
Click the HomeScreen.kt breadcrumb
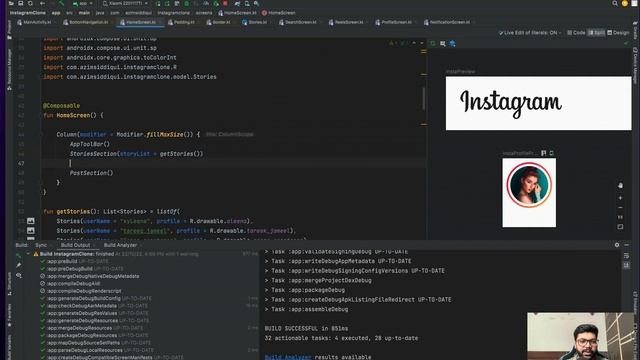[x=237, y=13]
